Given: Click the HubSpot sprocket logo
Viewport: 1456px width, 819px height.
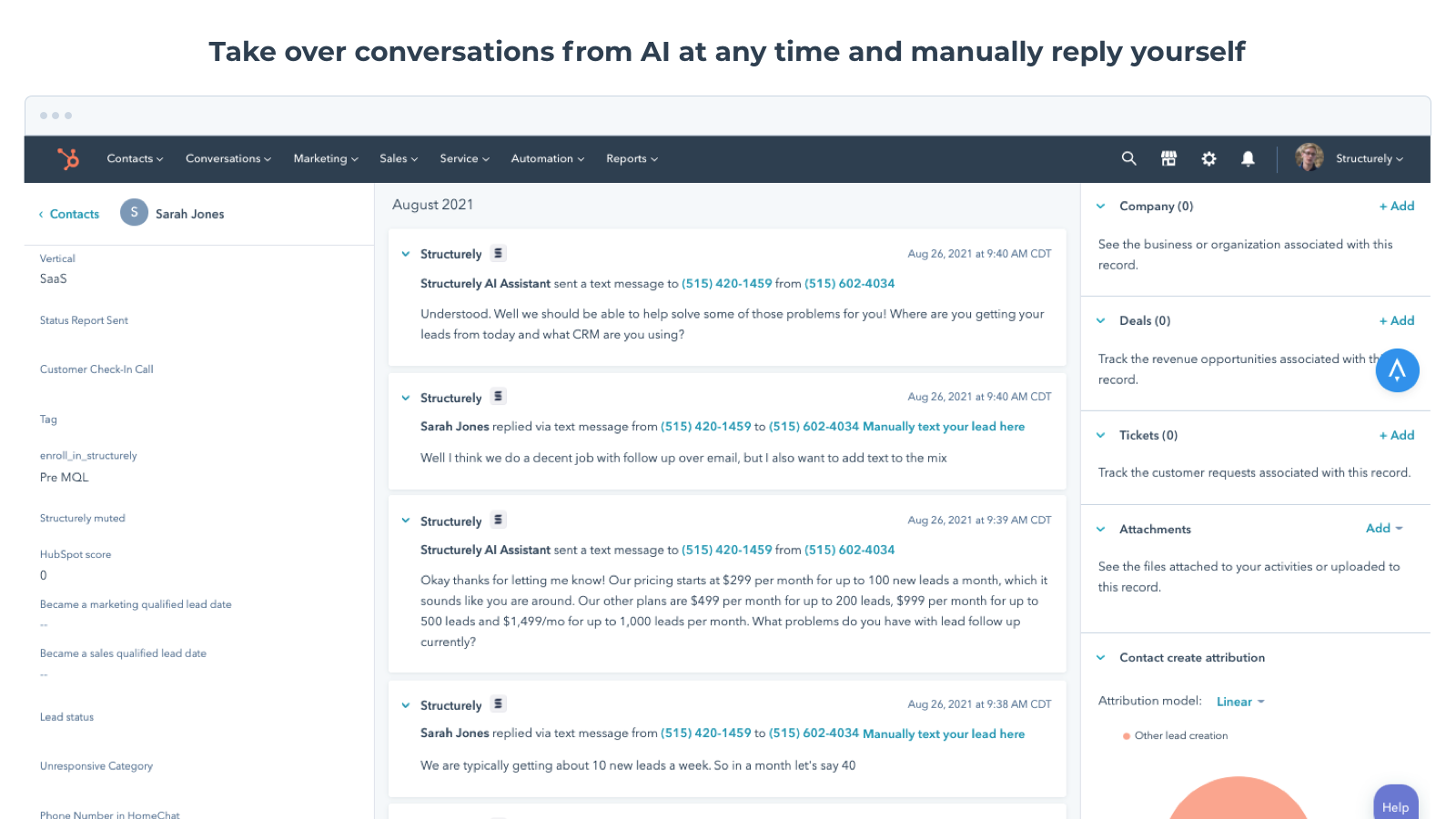Looking at the screenshot, I should tap(68, 158).
